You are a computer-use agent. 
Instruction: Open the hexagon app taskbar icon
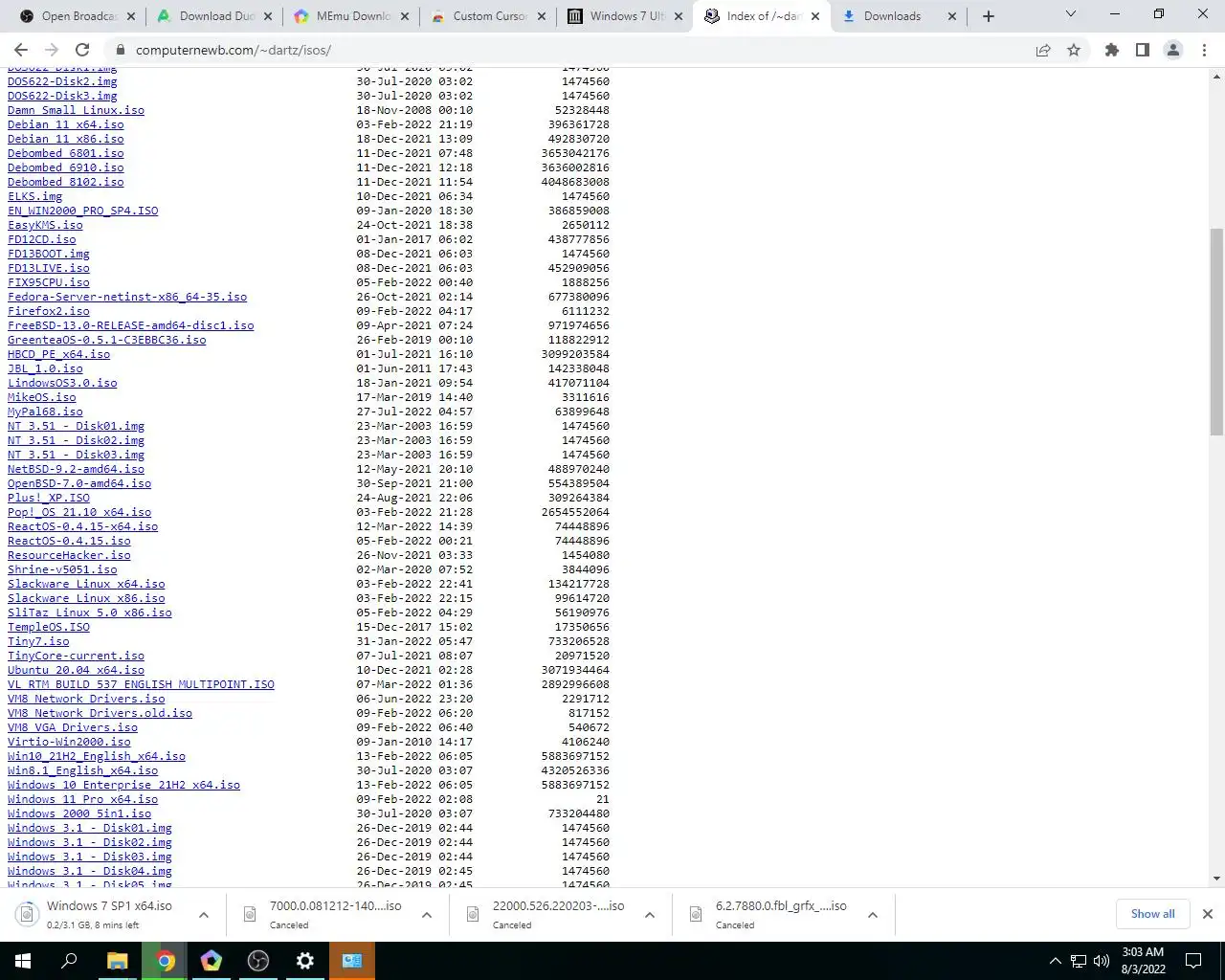coord(212,961)
